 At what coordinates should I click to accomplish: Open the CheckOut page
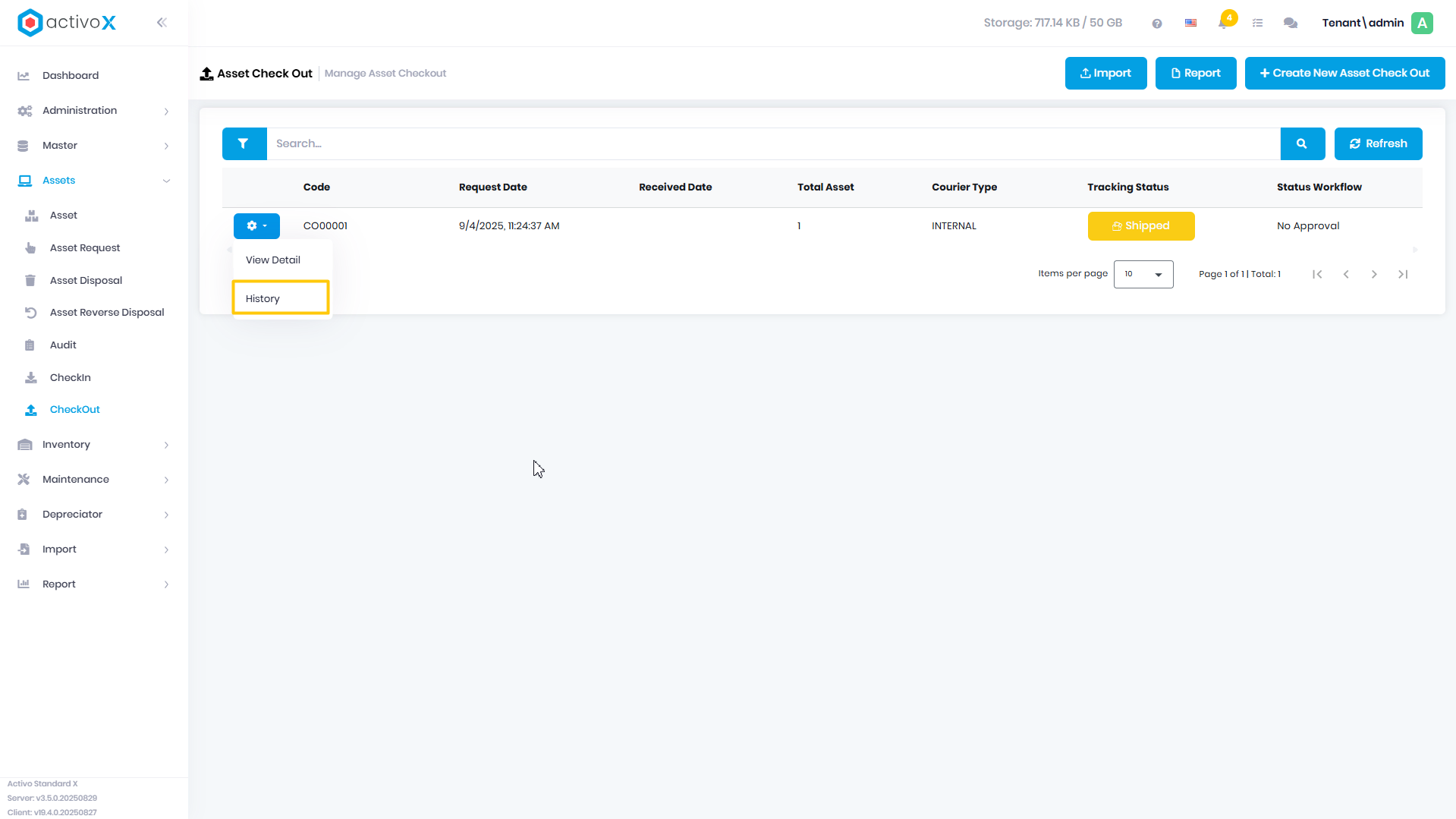tap(75, 410)
